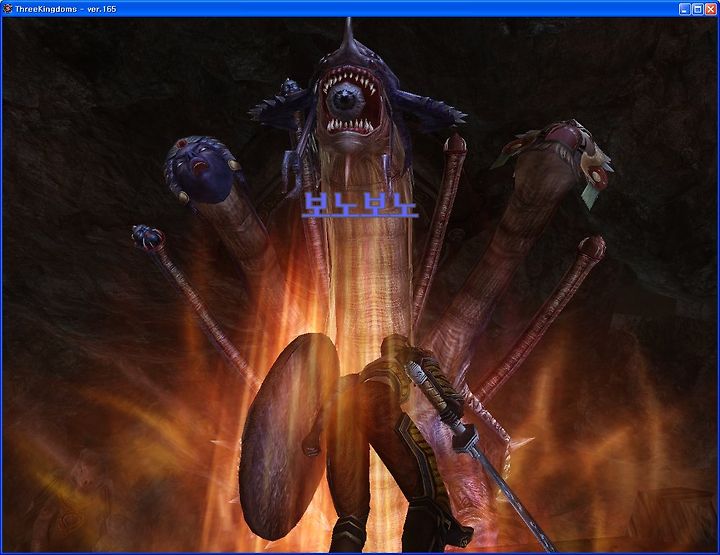Minimize the ThreeKingdoms window
The image size is (720, 555).
[684, 9]
